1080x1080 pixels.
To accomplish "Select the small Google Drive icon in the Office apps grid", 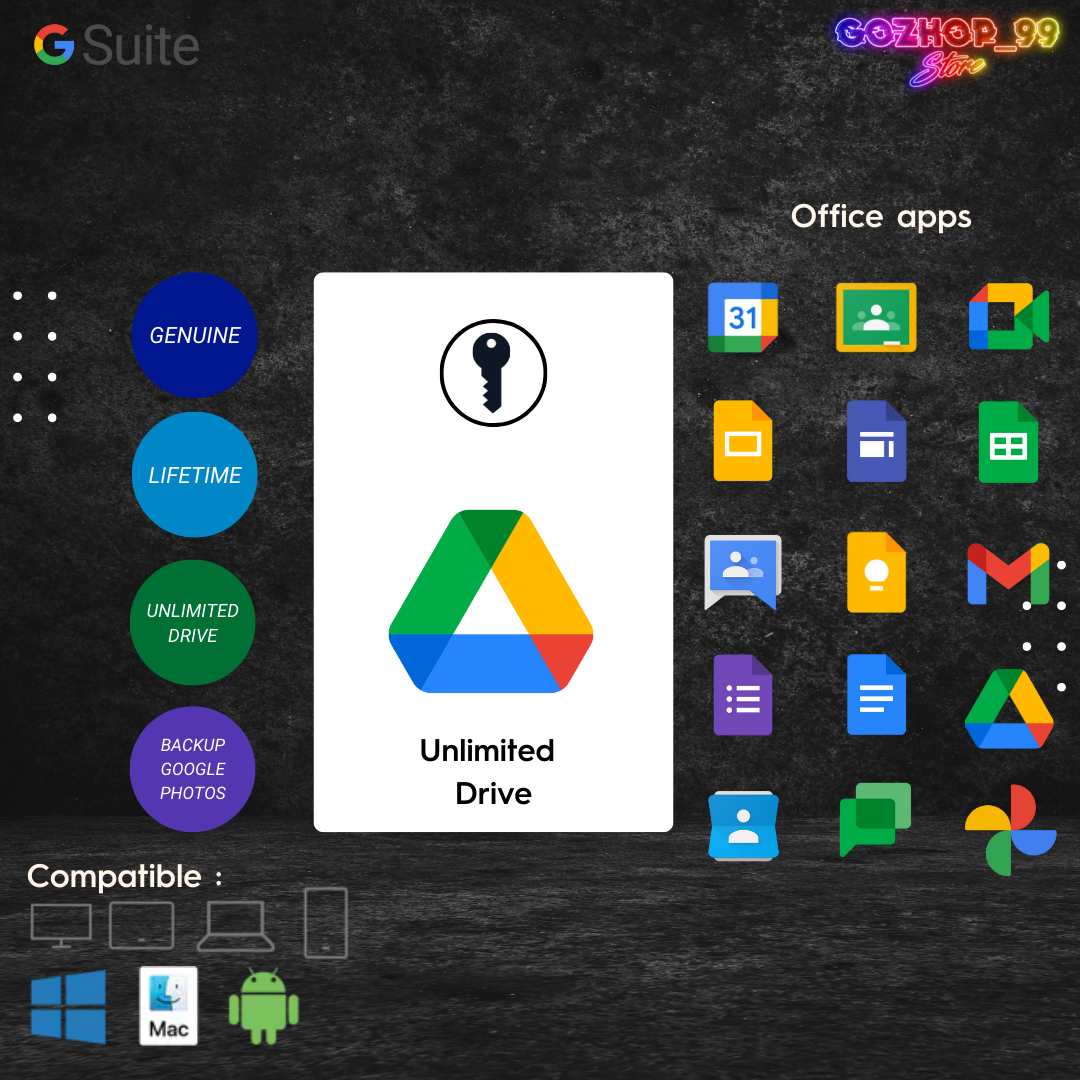I will 1009,708.
